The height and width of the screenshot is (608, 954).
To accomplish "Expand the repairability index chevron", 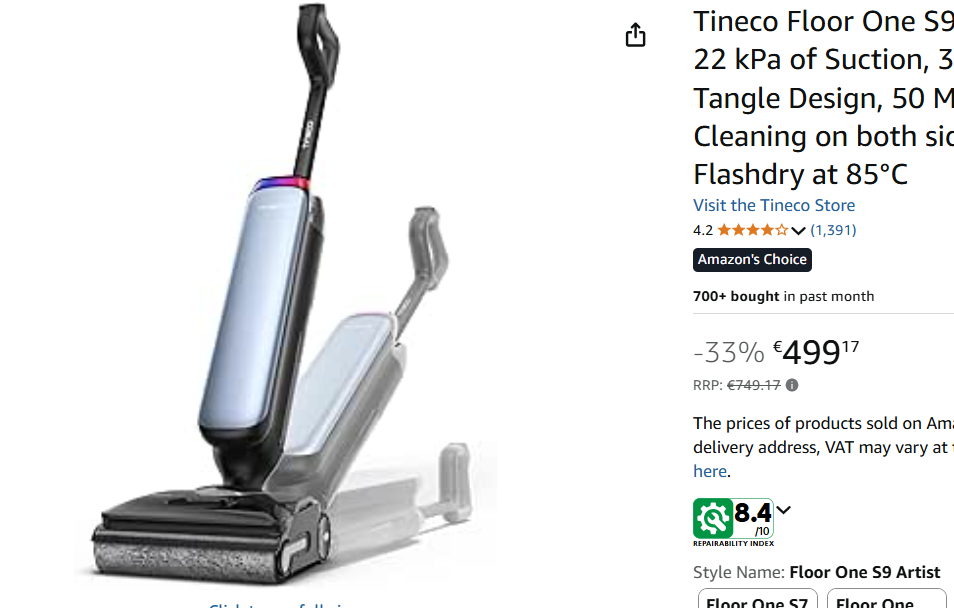I will tap(784, 510).
